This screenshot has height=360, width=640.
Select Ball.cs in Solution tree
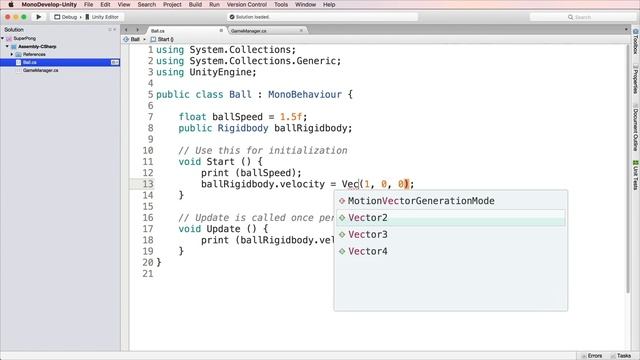click(60, 62)
